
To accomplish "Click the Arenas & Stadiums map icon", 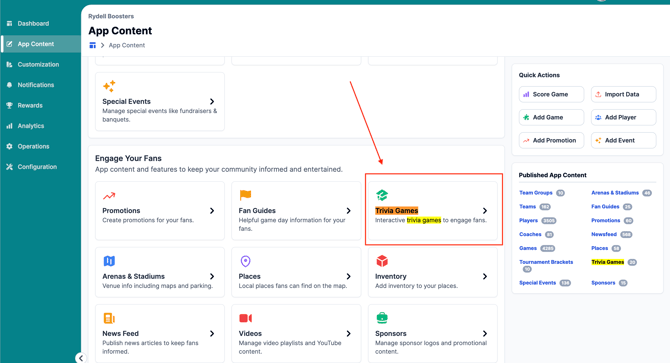I will click(x=109, y=261).
